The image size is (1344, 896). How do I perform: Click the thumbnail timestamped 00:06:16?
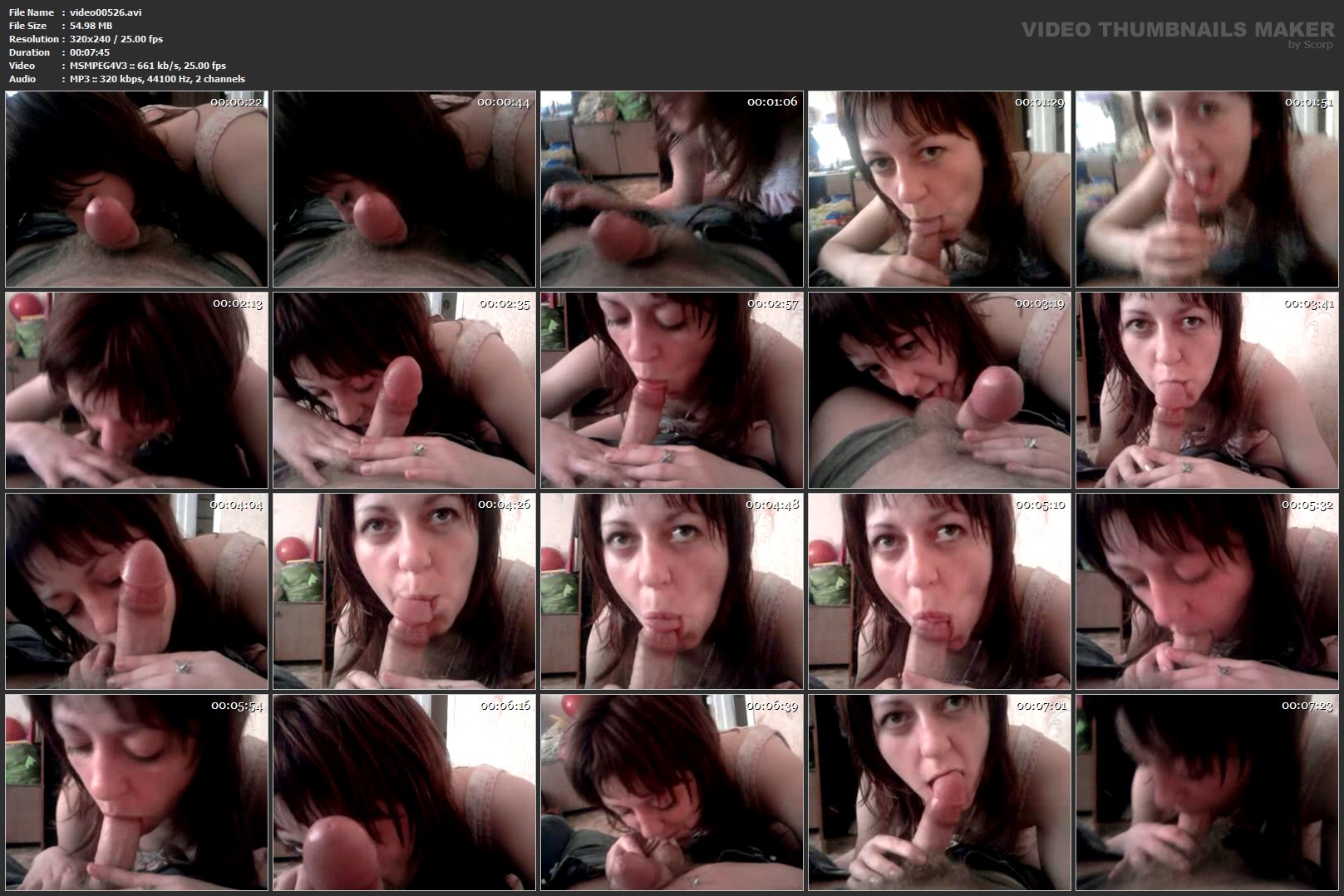point(404,792)
